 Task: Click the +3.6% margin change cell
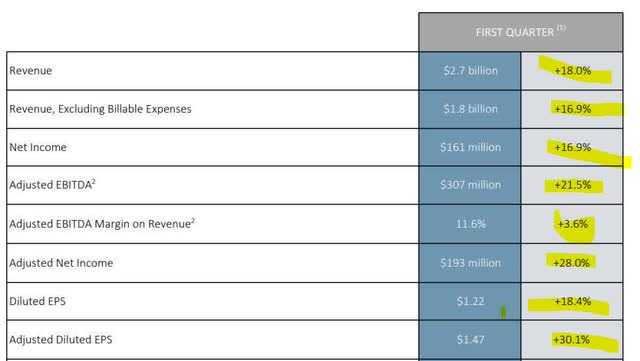(573, 224)
